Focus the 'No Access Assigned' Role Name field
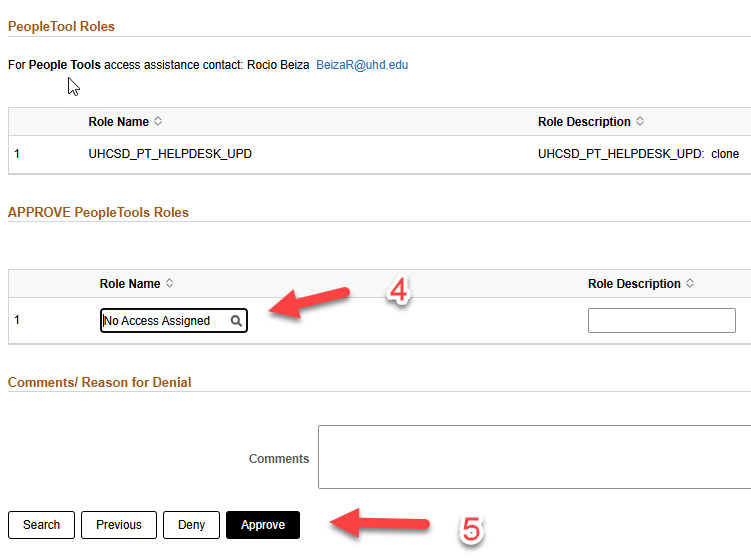 point(164,321)
